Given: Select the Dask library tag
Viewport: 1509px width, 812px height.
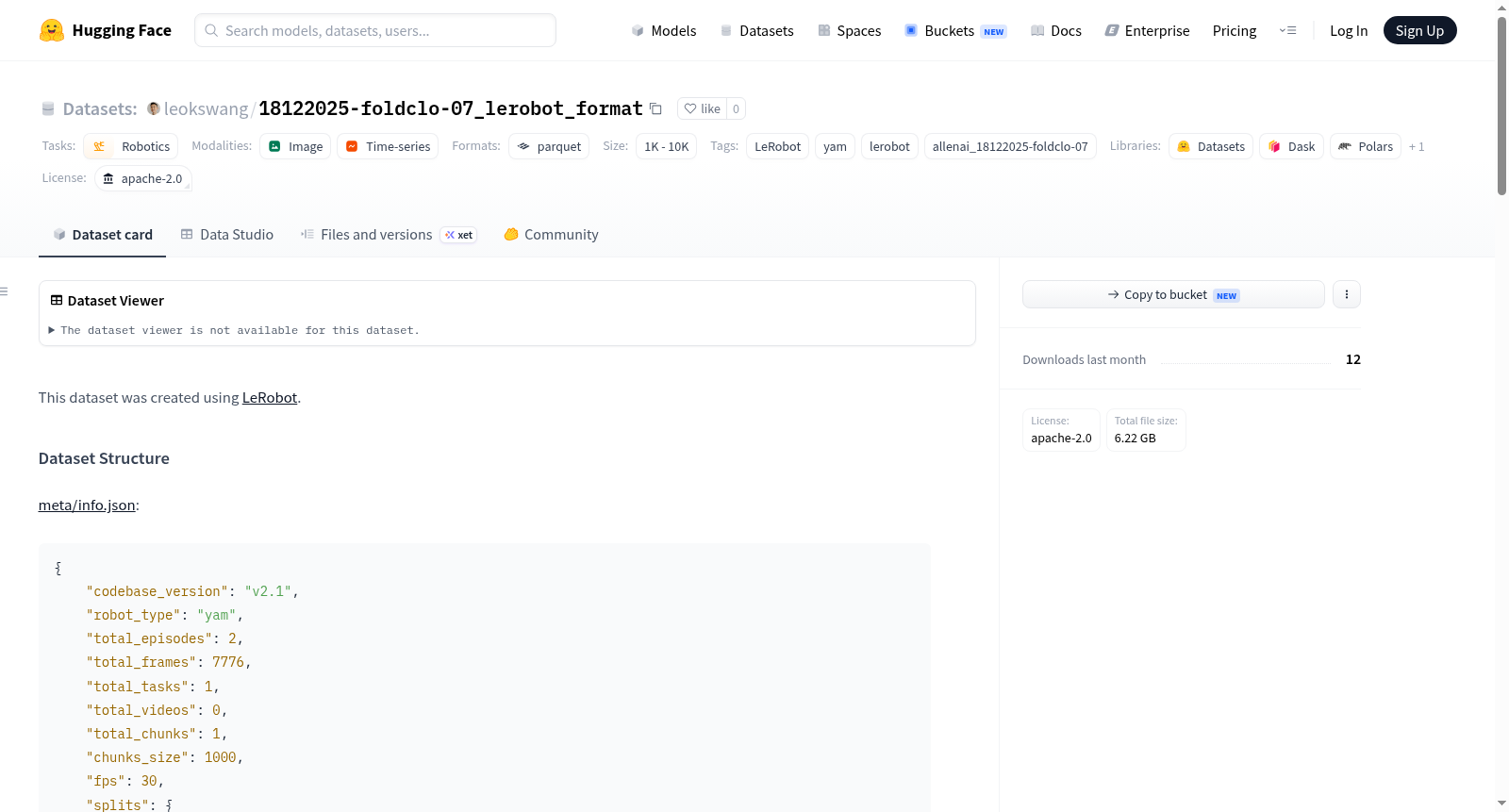Looking at the screenshot, I should click(1291, 146).
